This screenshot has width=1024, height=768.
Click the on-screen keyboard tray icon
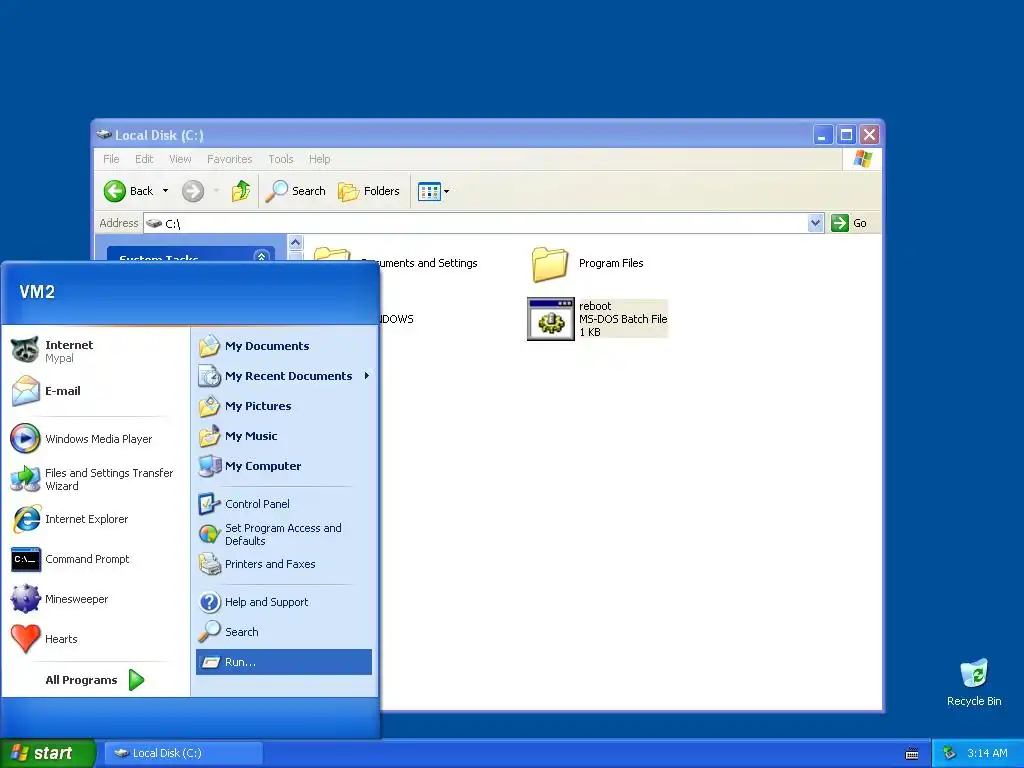coord(912,754)
